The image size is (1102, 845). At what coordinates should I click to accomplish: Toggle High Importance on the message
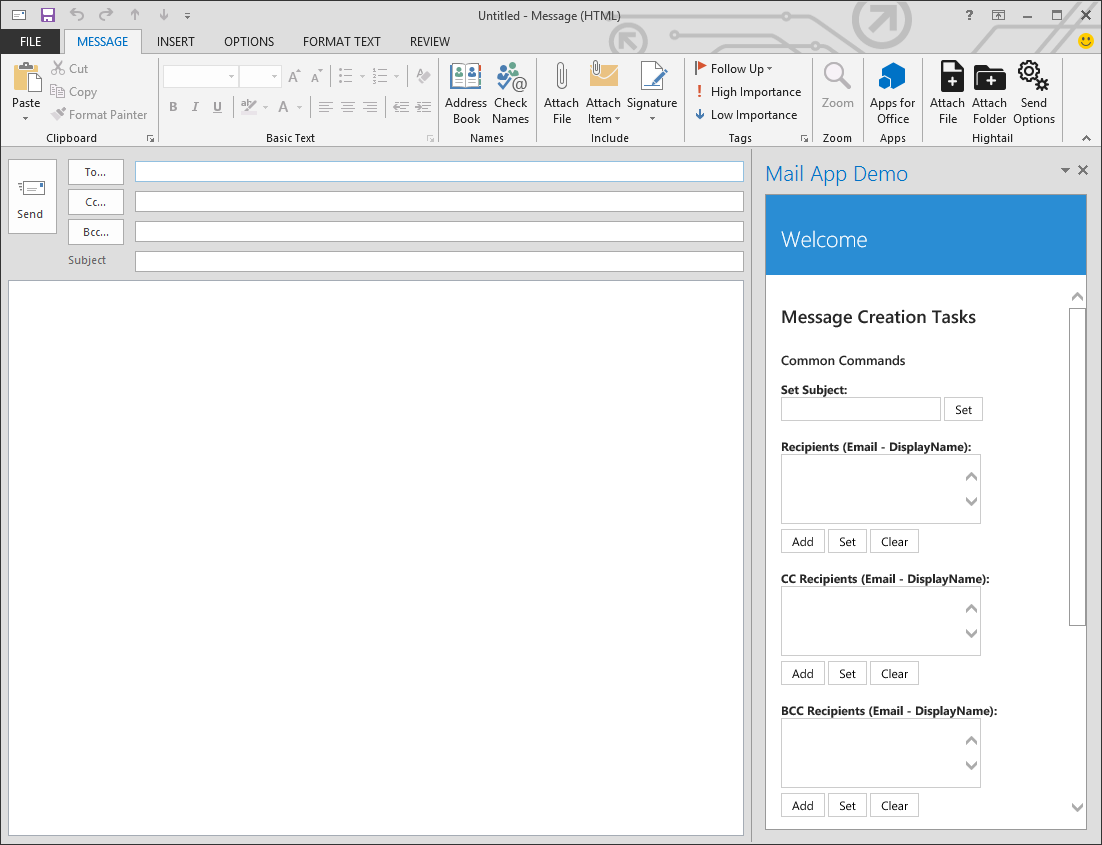coord(748,91)
